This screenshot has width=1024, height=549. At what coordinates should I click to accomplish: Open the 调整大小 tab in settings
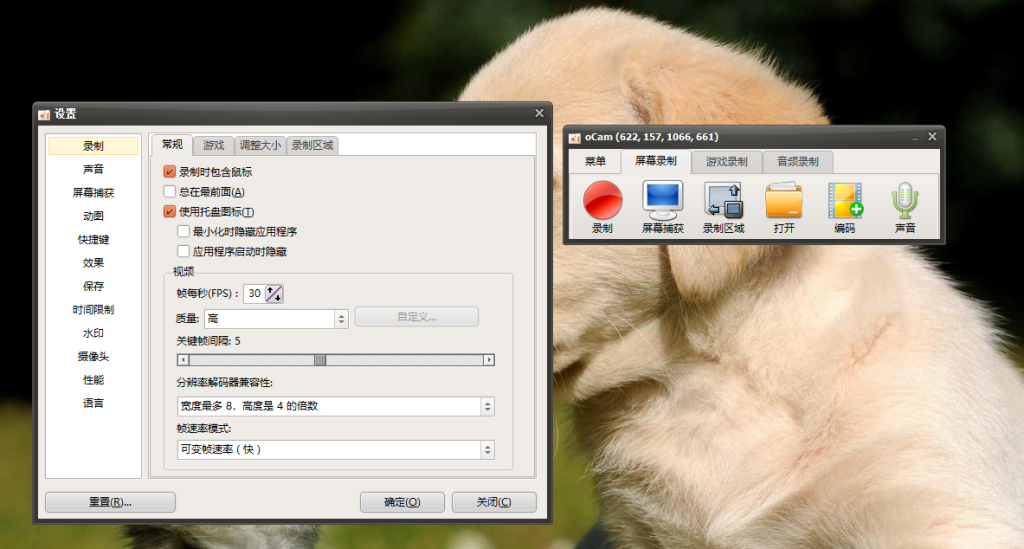[x=260, y=146]
